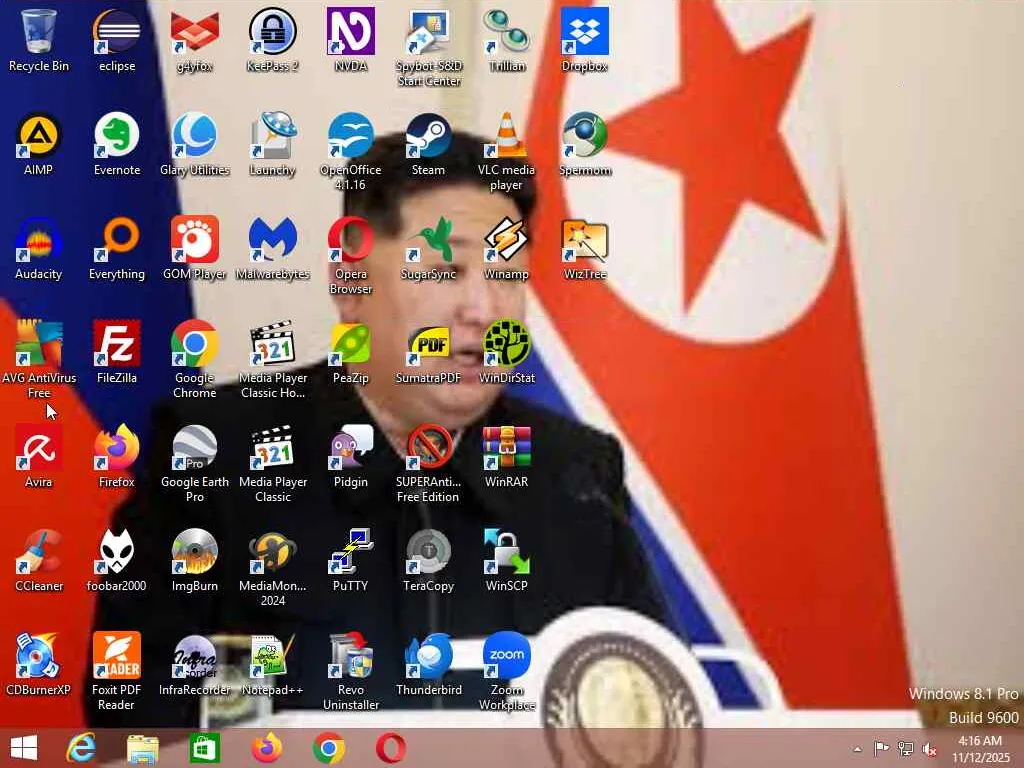Screen dimensions: 1024x768
Task: Open the Action Center flag icon
Action: (881, 748)
